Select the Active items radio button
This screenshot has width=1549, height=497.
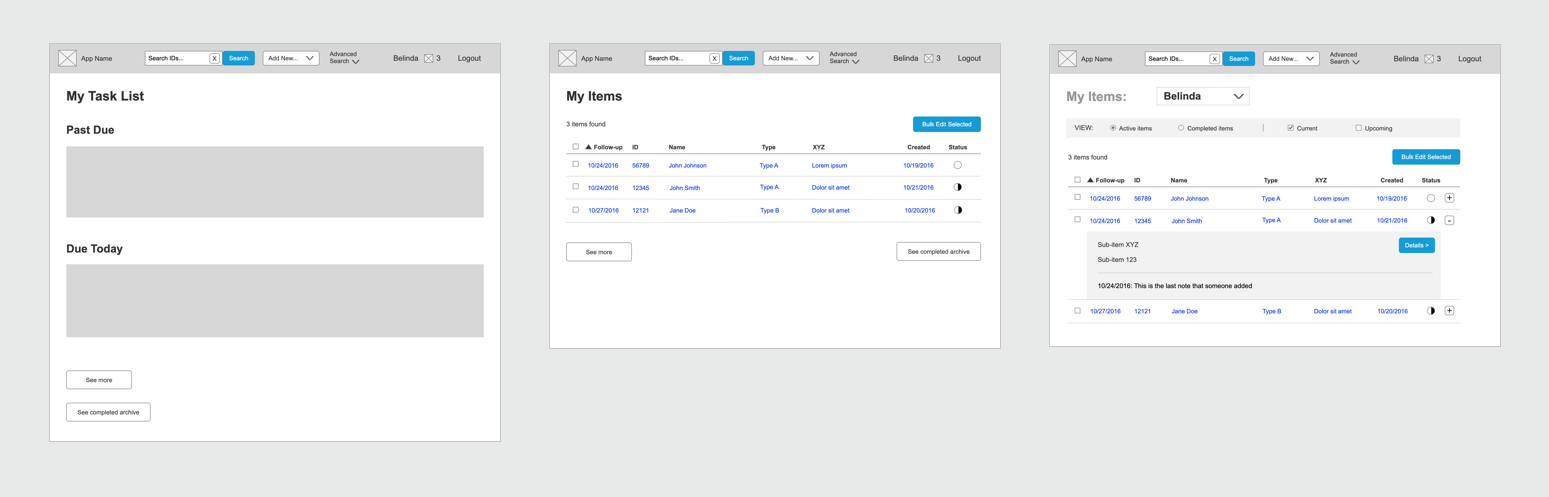click(x=1113, y=128)
